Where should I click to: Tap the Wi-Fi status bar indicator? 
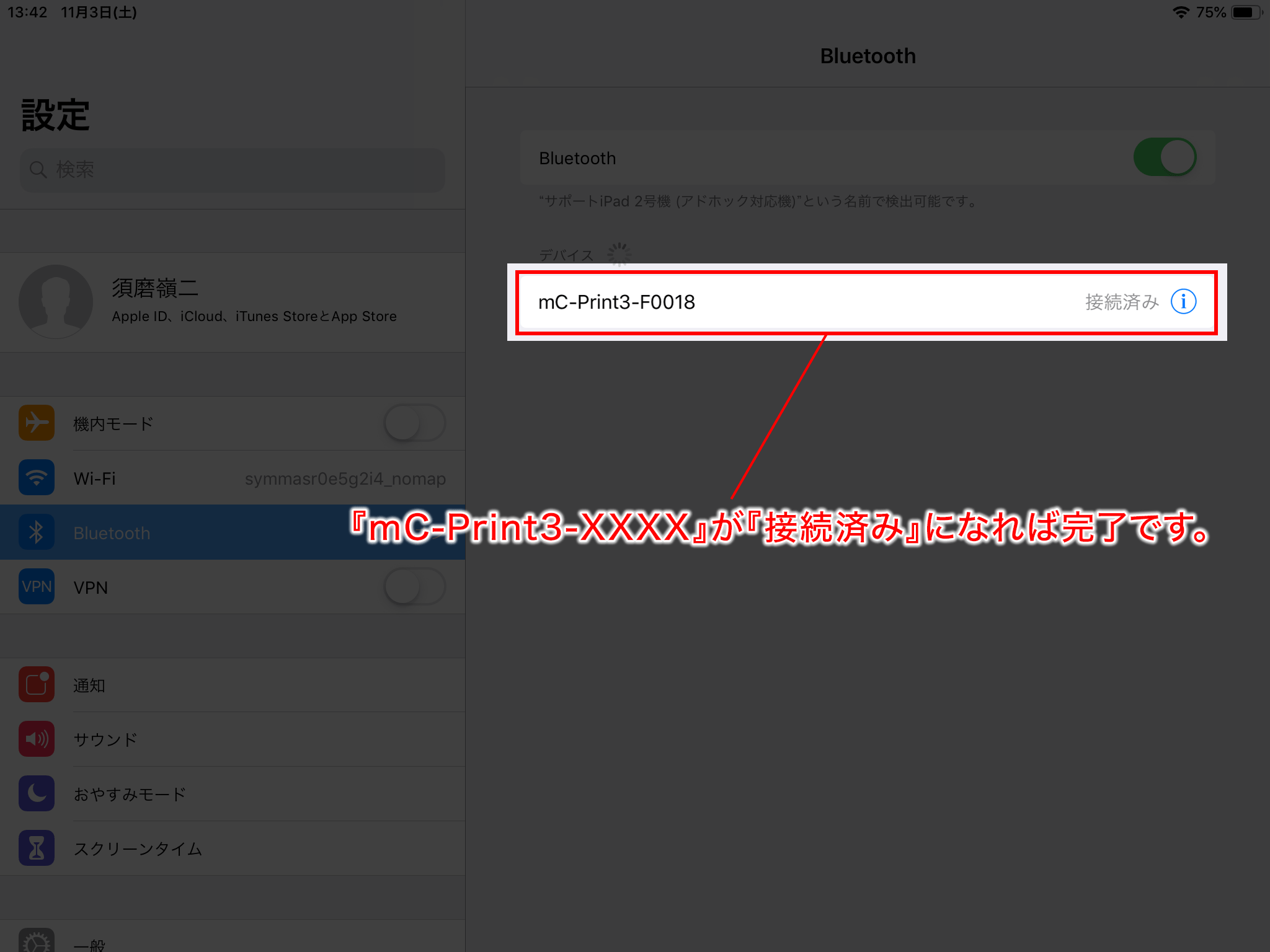pyautogui.click(x=1181, y=12)
